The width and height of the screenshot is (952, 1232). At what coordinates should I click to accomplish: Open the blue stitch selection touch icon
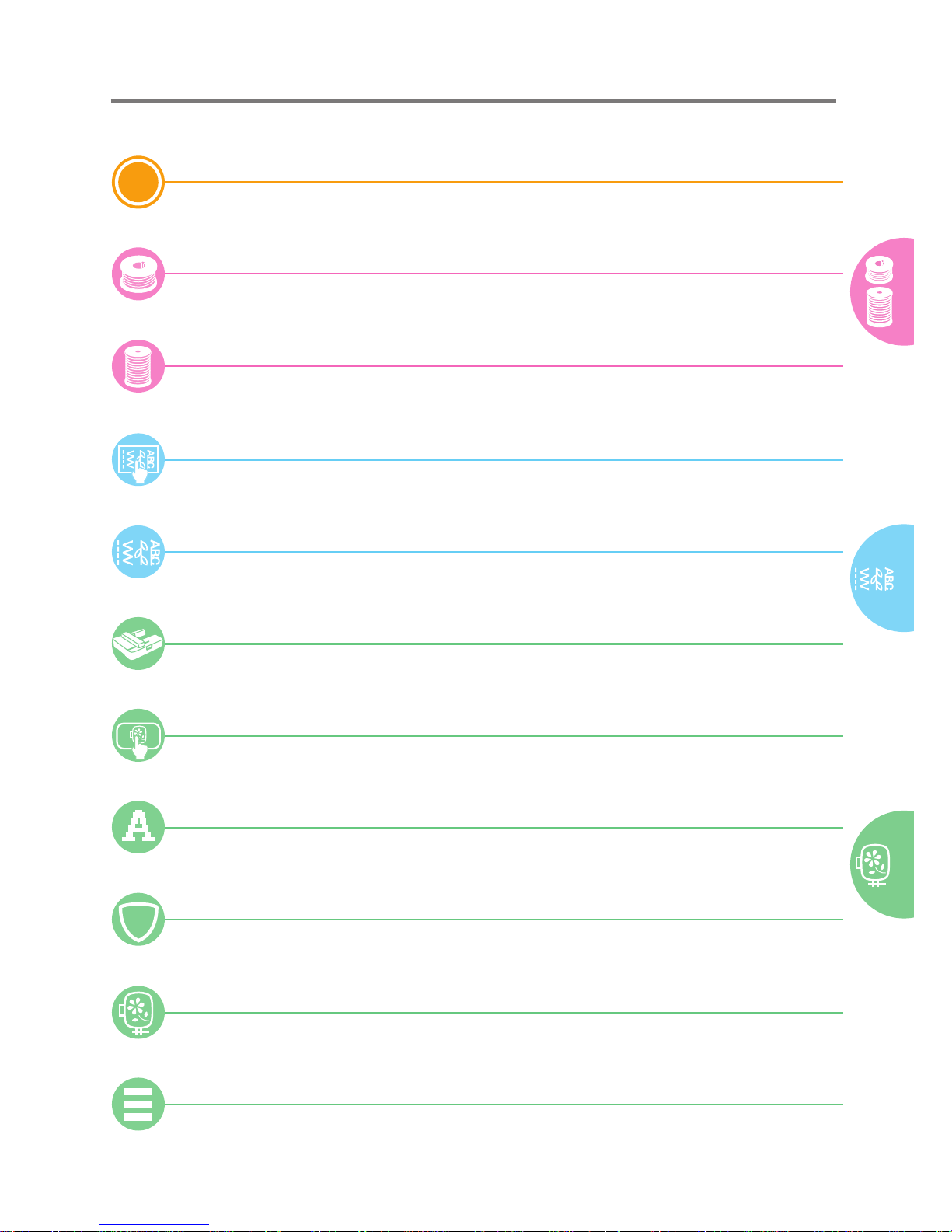pyautogui.click(x=138, y=460)
